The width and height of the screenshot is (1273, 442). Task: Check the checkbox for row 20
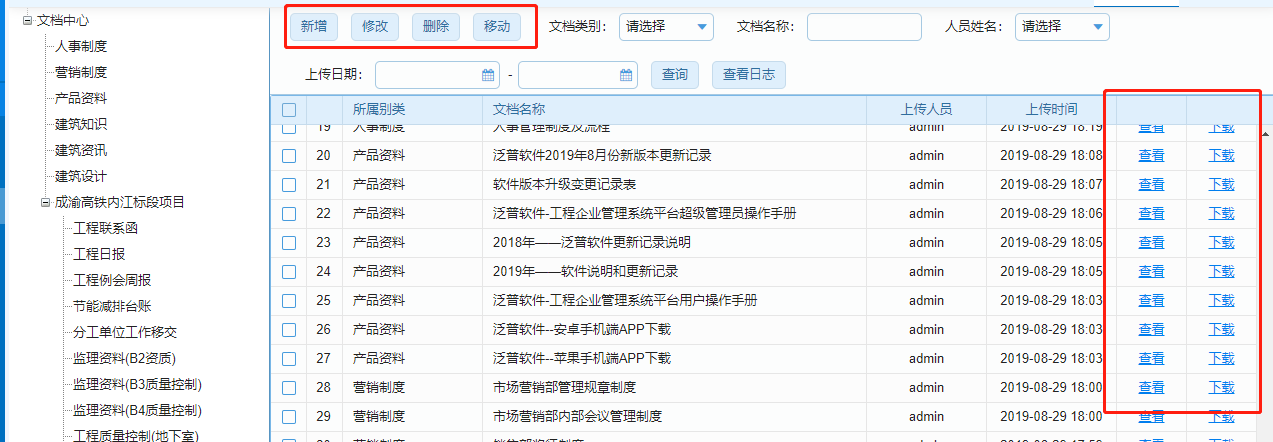(289, 156)
